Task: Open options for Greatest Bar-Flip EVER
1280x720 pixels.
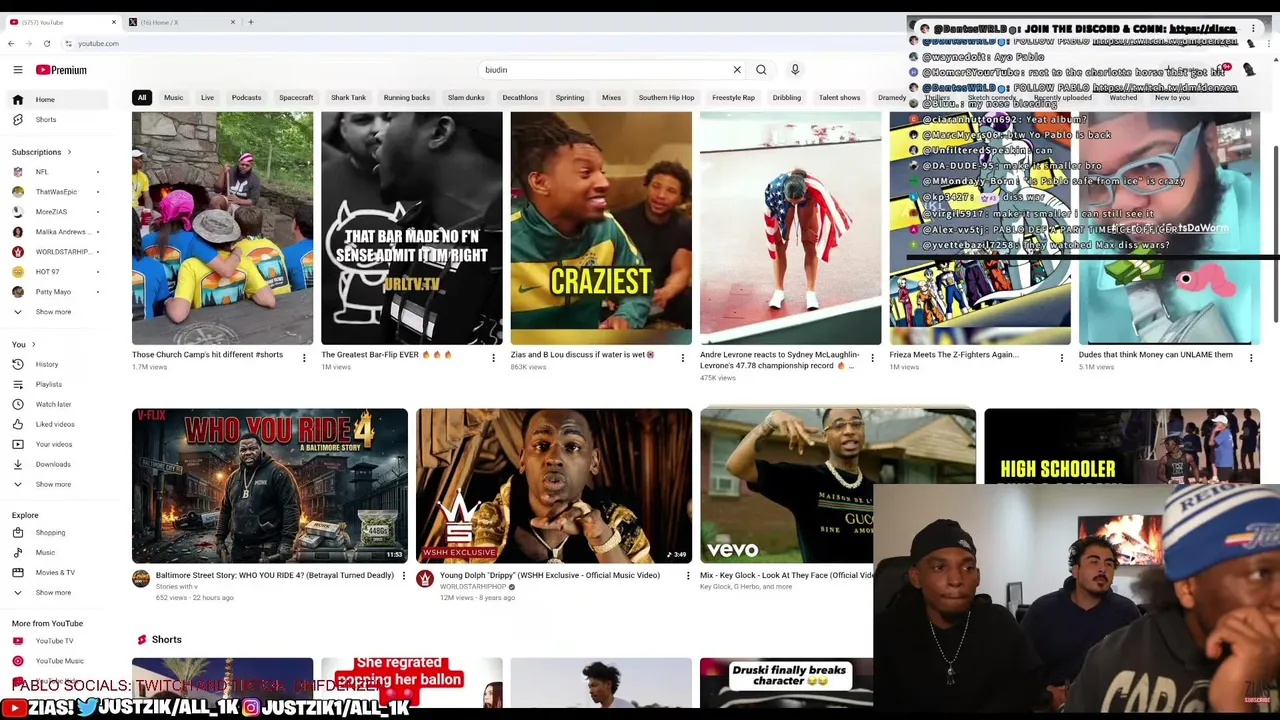Action: pyautogui.click(x=493, y=358)
